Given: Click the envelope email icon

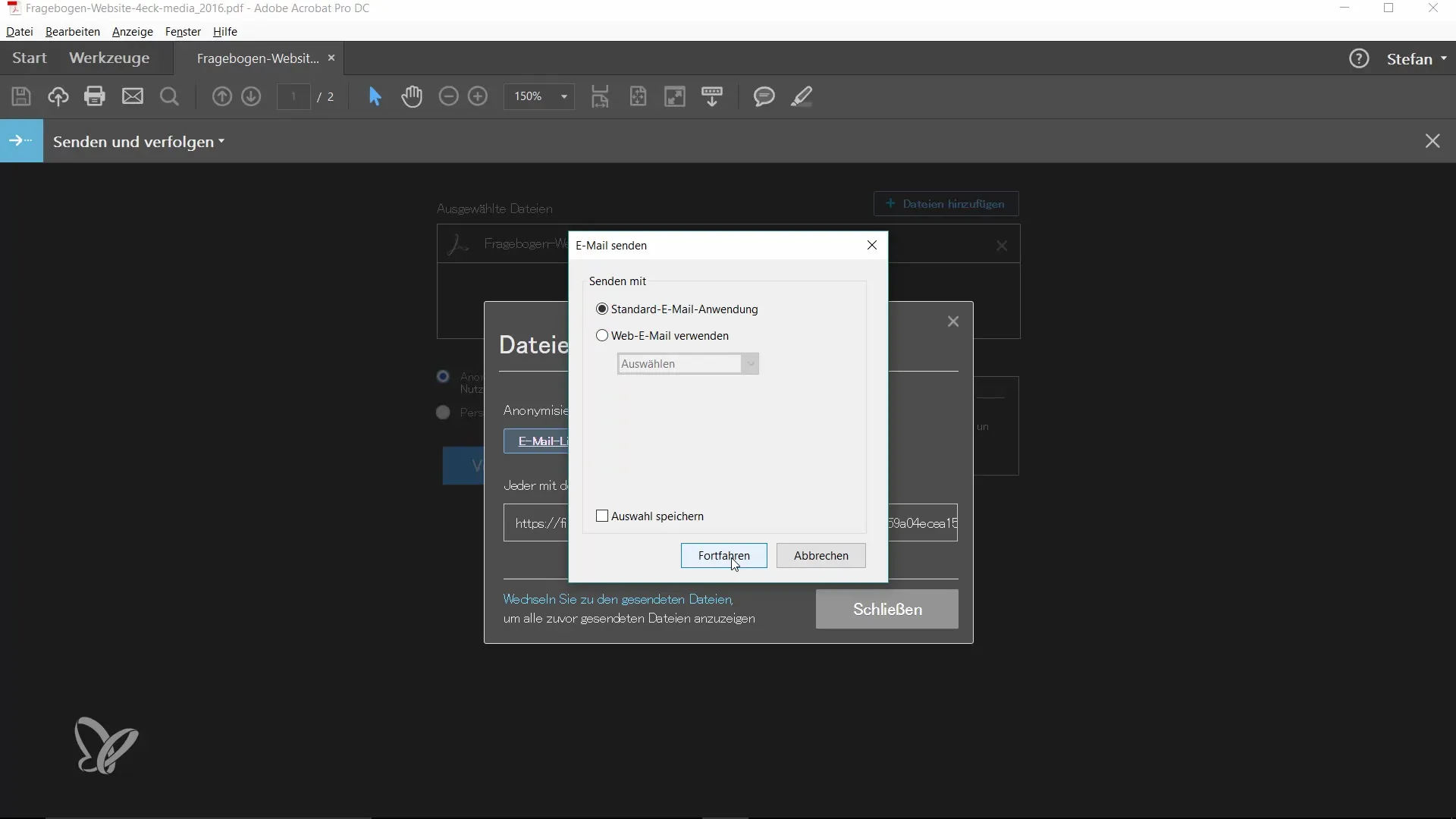Looking at the screenshot, I should pos(133,96).
